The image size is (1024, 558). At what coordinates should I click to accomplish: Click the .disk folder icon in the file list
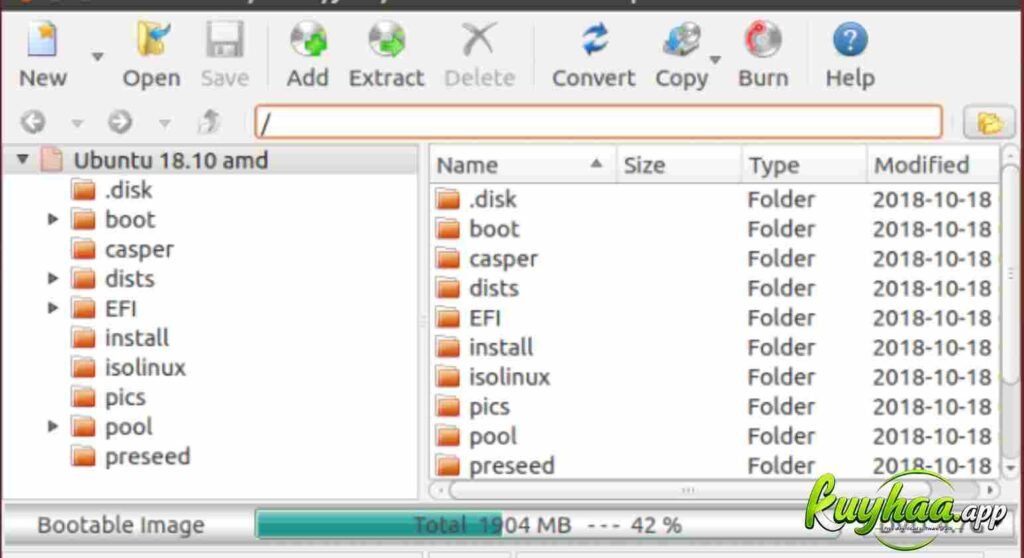(448, 199)
